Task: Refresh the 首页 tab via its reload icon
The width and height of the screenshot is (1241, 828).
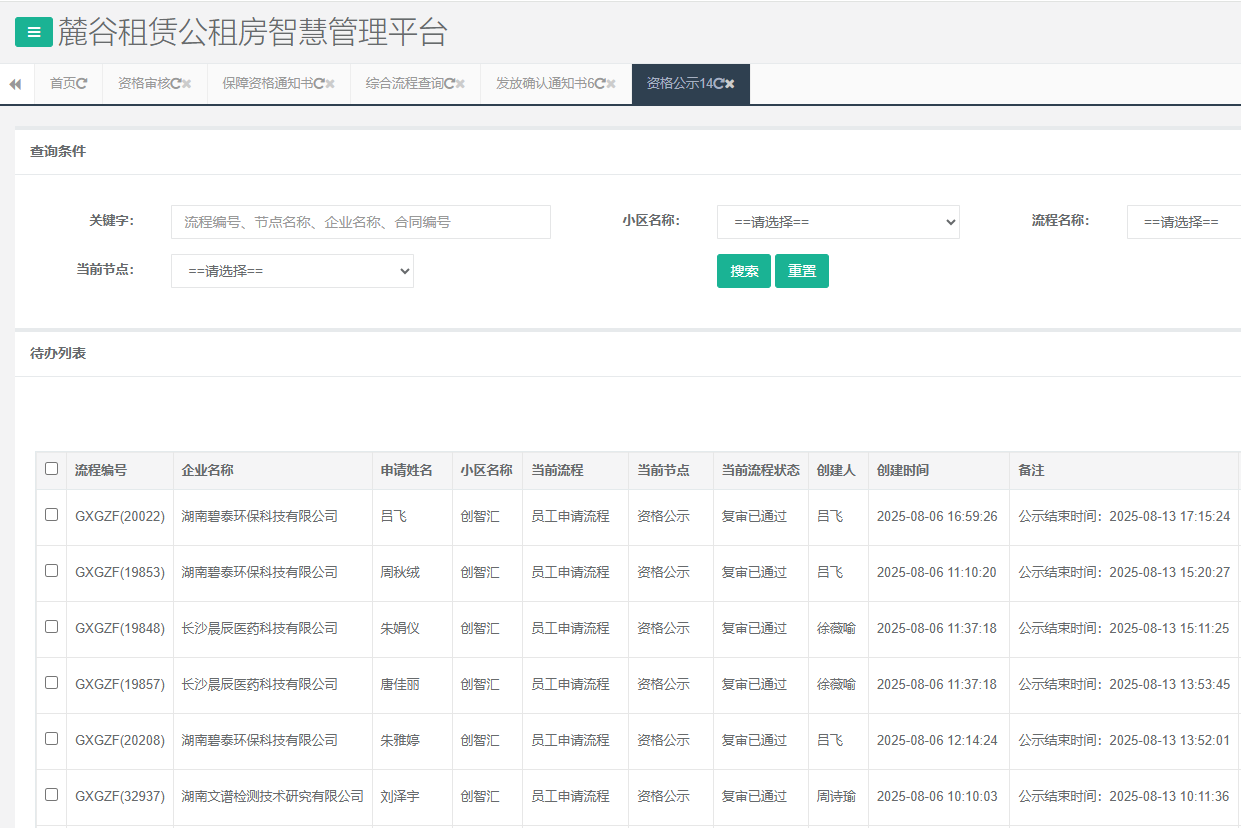Action: (82, 84)
